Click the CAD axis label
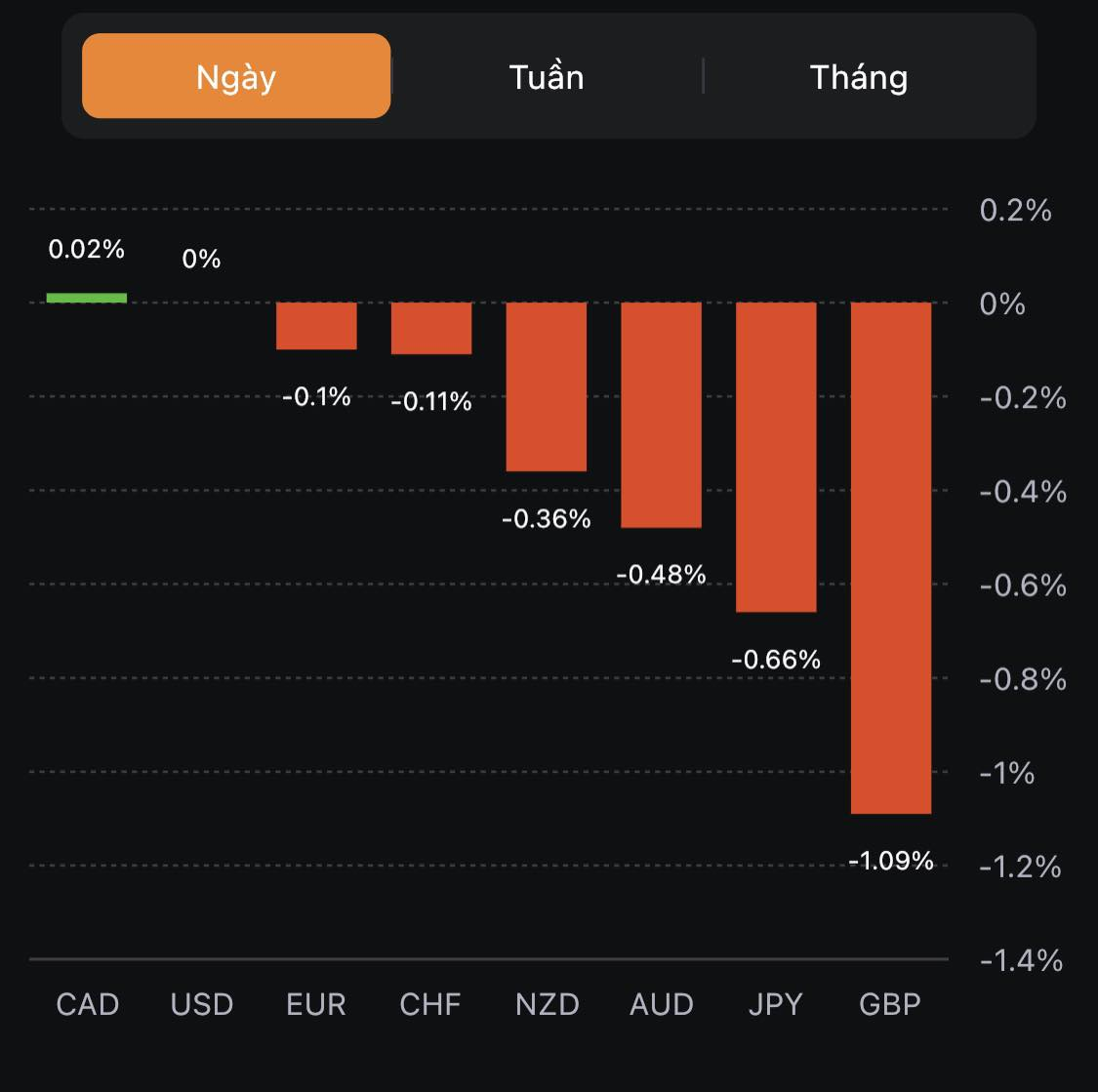 pos(88,1004)
